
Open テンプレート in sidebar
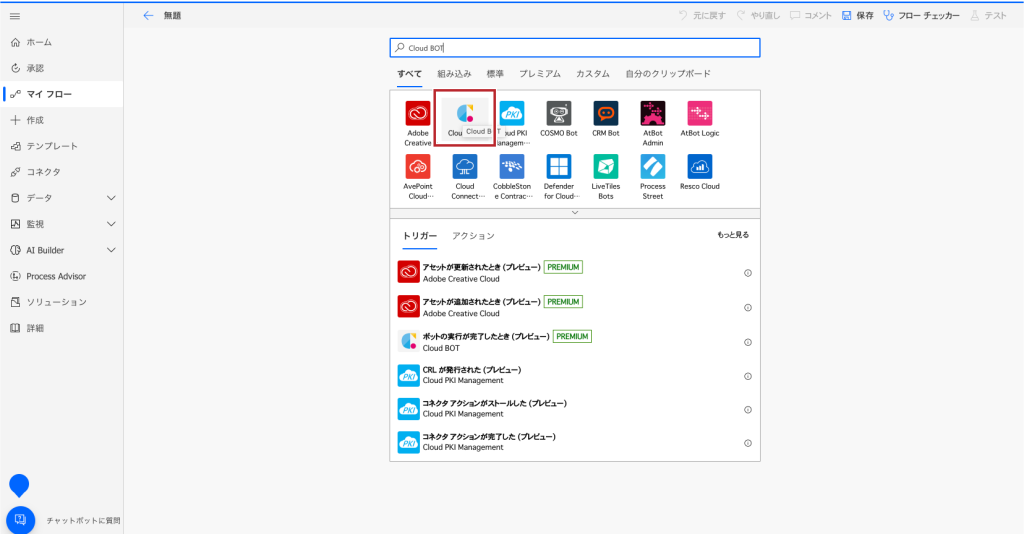click(62, 146)
